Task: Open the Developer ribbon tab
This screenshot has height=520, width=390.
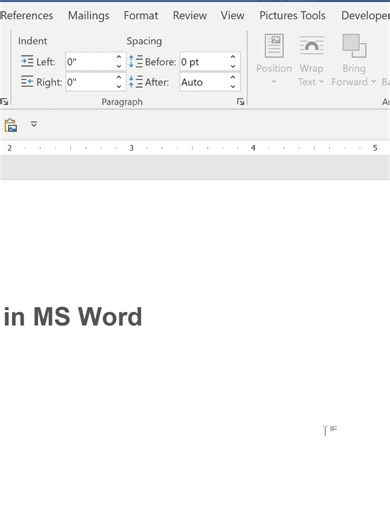Action: coord(365,15)
